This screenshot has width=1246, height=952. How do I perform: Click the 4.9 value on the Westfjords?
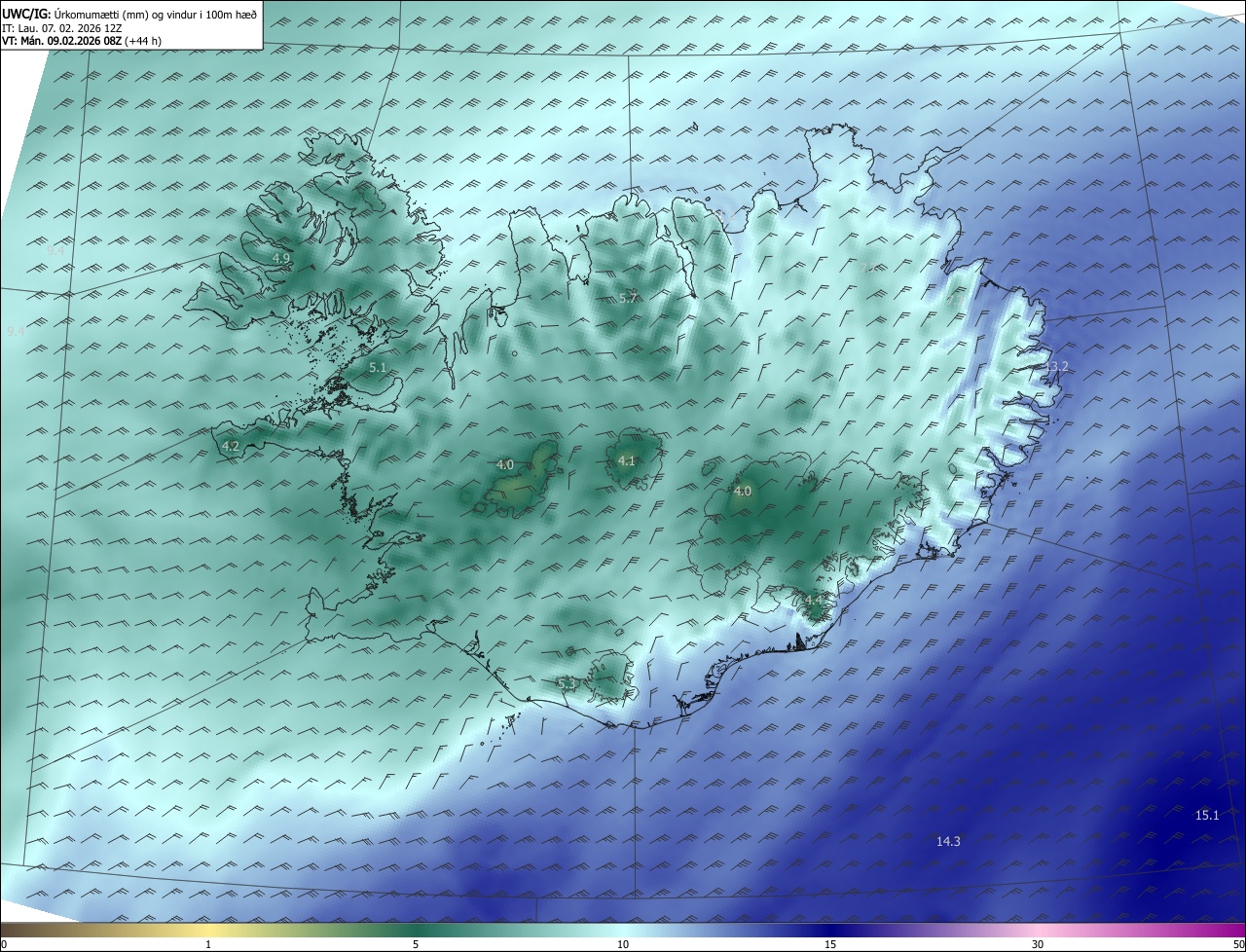[281, 258]
